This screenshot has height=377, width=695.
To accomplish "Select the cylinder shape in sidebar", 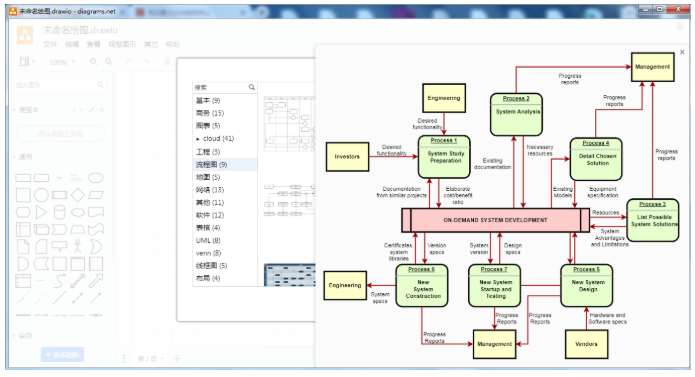I will [x=59, y=212].
